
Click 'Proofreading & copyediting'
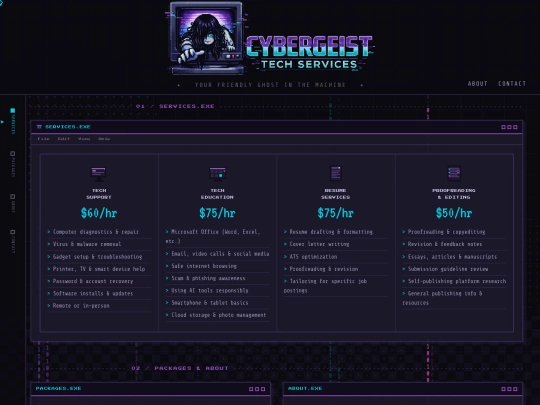click(x=446, y=232)
